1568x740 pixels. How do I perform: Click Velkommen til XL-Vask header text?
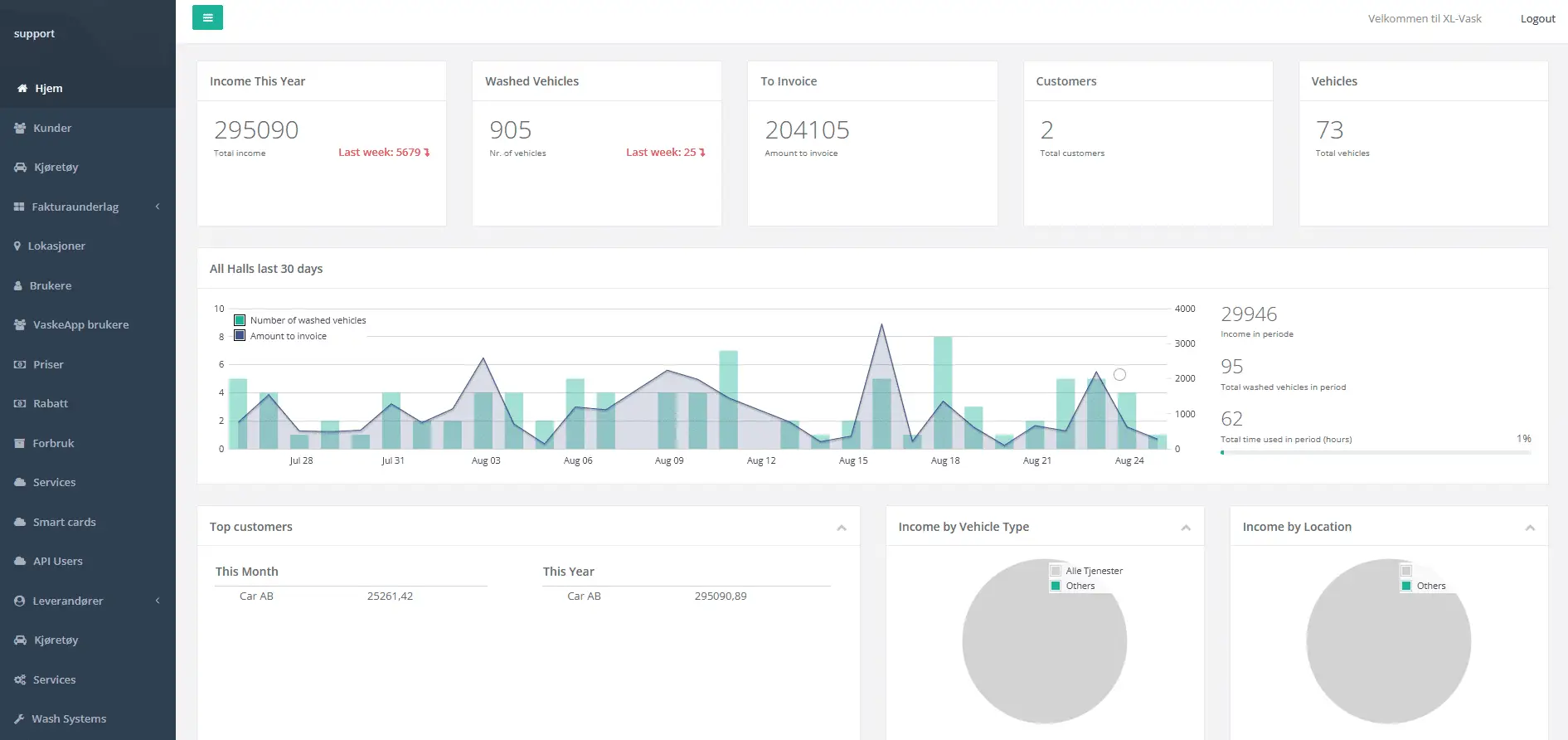pos(1425,18)
